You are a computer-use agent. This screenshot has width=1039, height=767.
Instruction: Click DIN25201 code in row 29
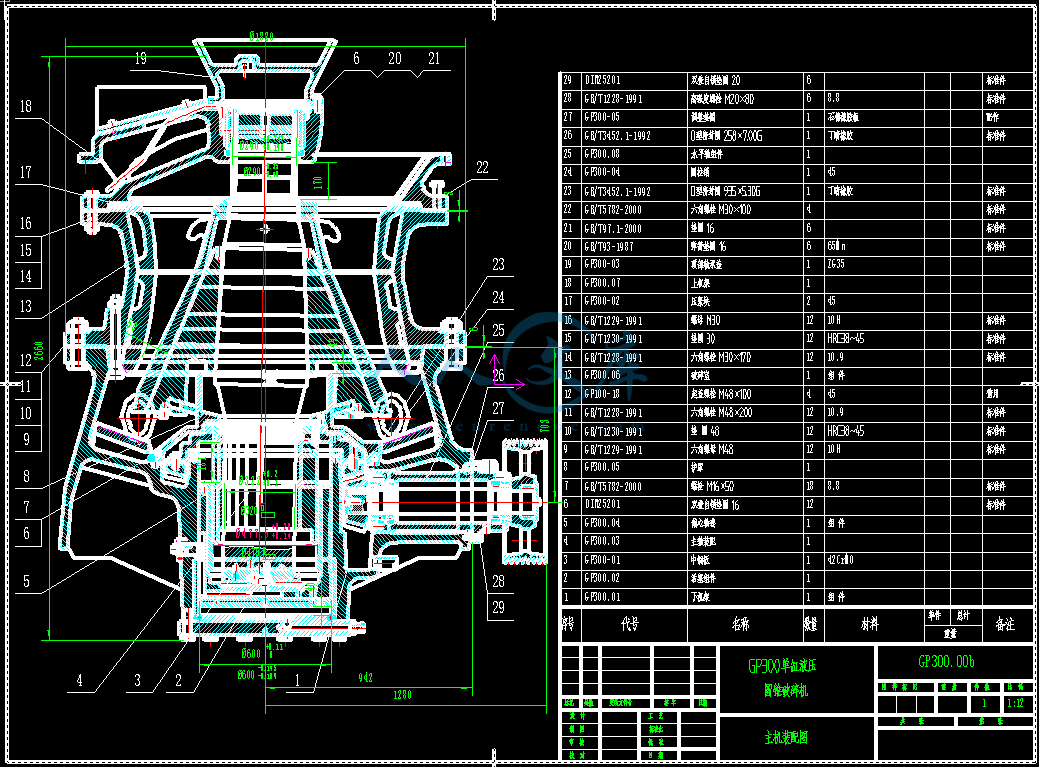click(602, 80)
